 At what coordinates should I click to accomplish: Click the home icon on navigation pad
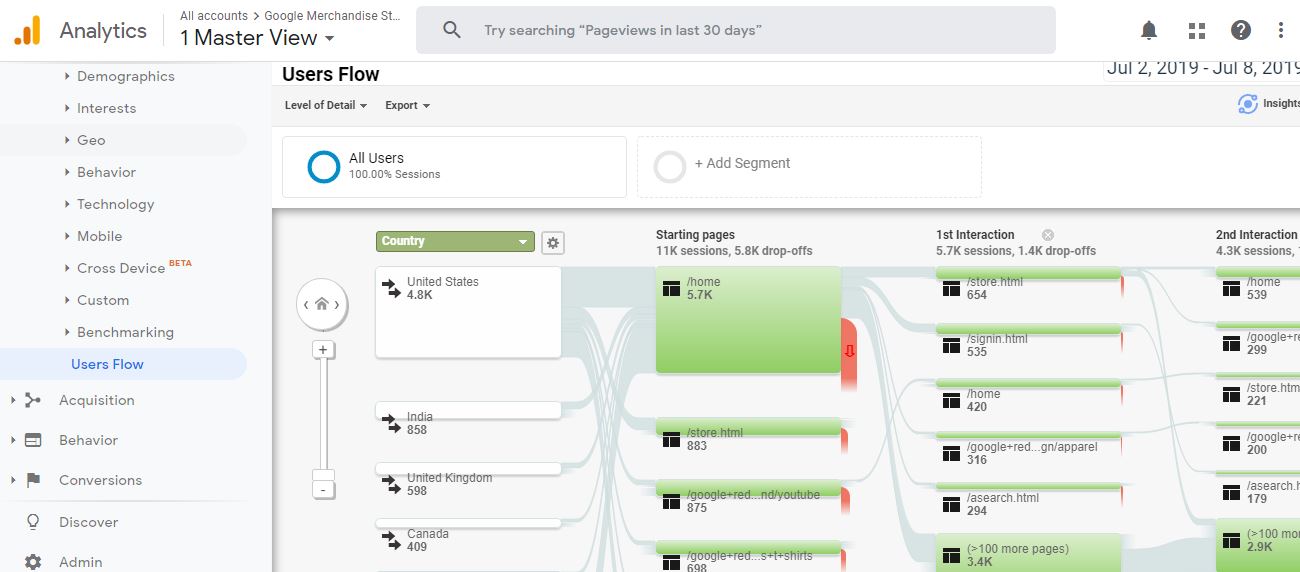tap(322, 304)
